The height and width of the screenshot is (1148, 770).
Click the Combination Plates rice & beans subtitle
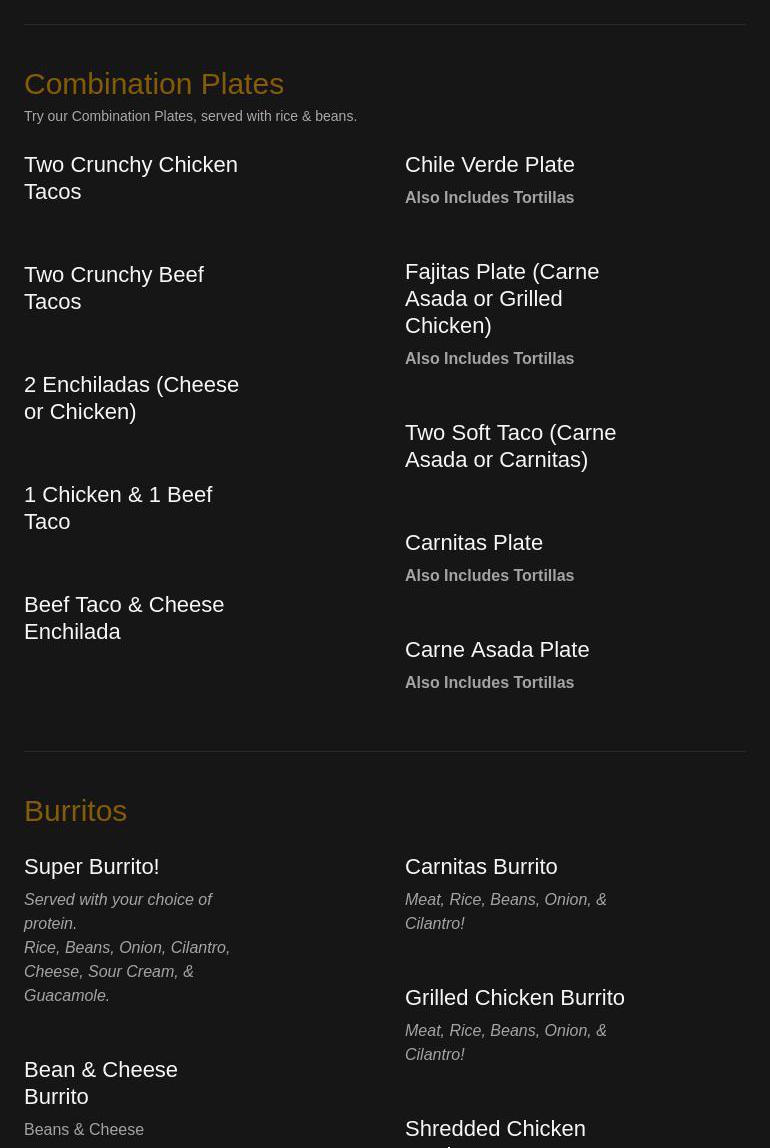190,116
